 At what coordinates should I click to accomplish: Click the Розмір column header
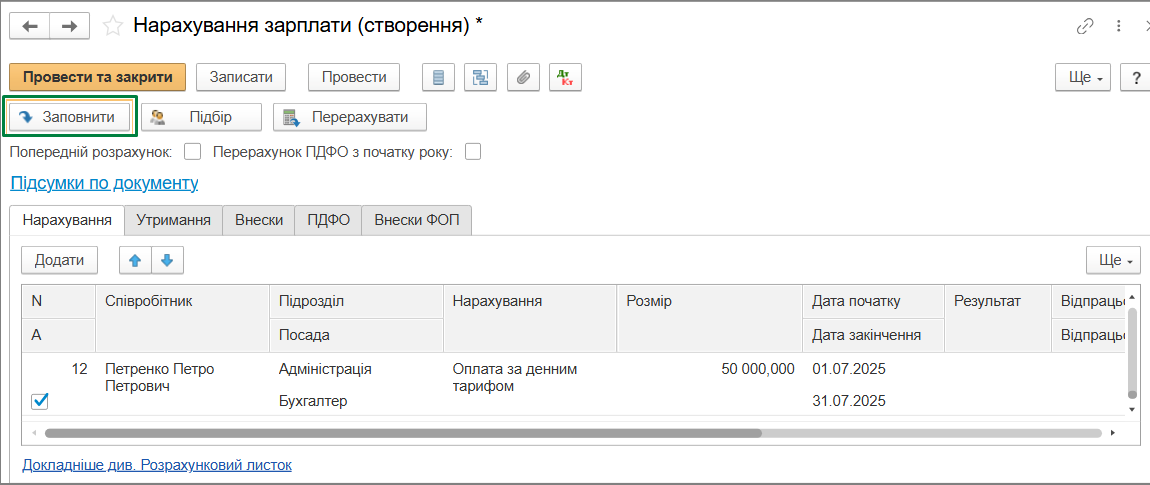[709, 318]
